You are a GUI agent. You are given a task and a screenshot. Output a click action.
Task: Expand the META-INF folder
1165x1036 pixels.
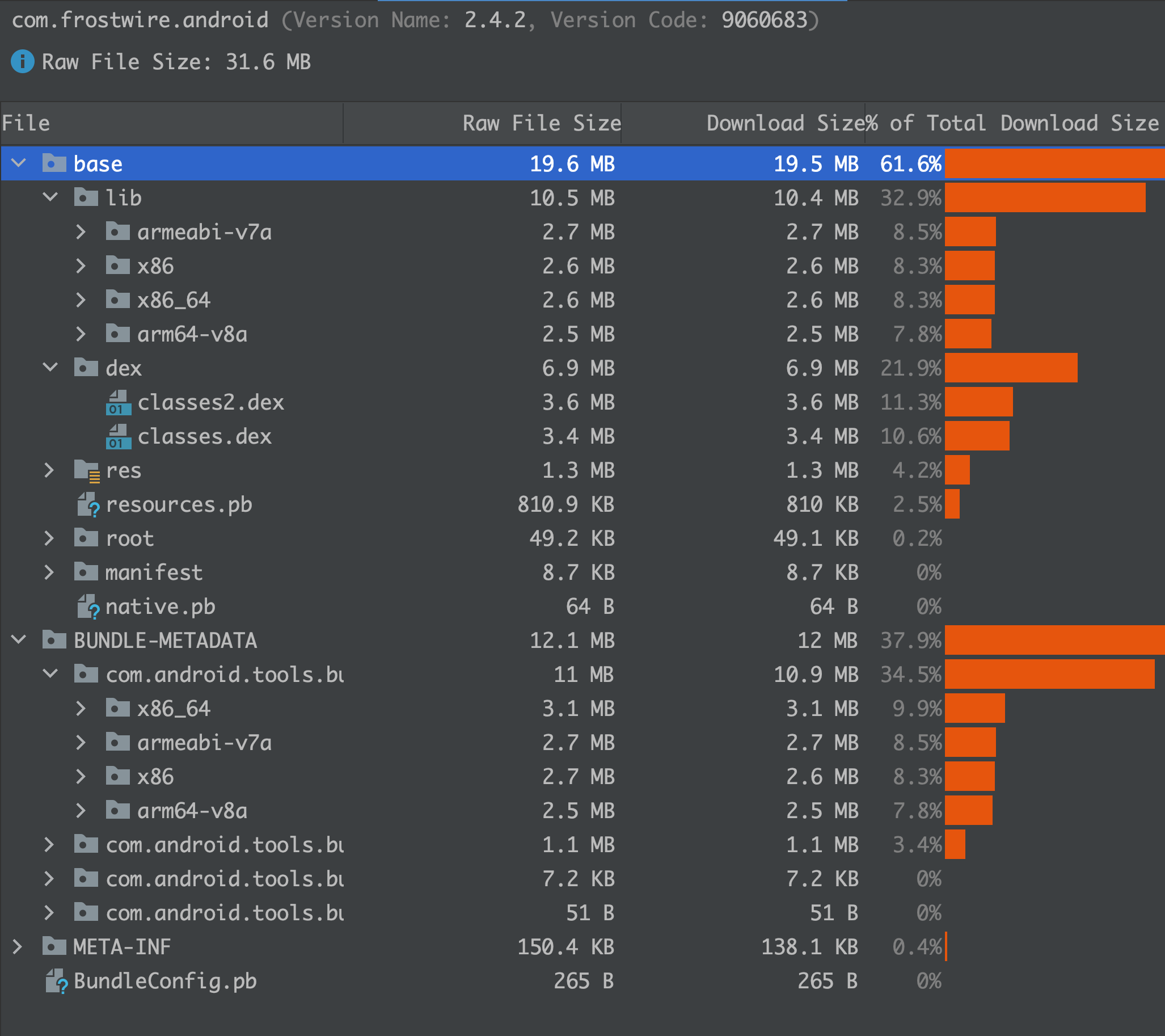tap(18, 947)
